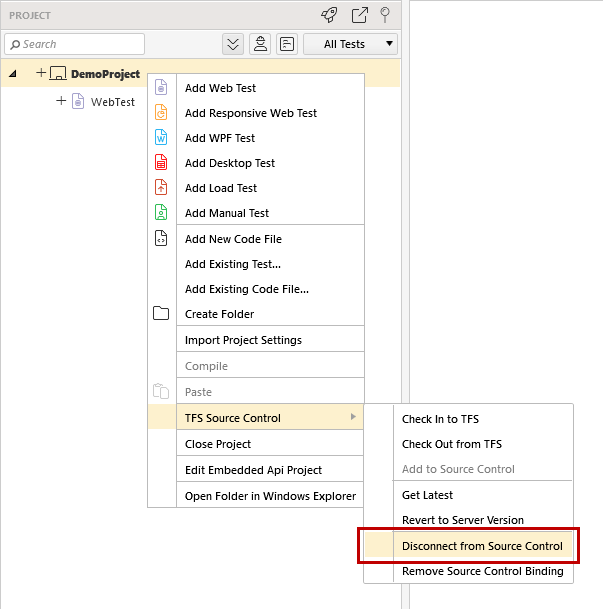Choose Disconnect from Source Control

click(x=468, y=546)
